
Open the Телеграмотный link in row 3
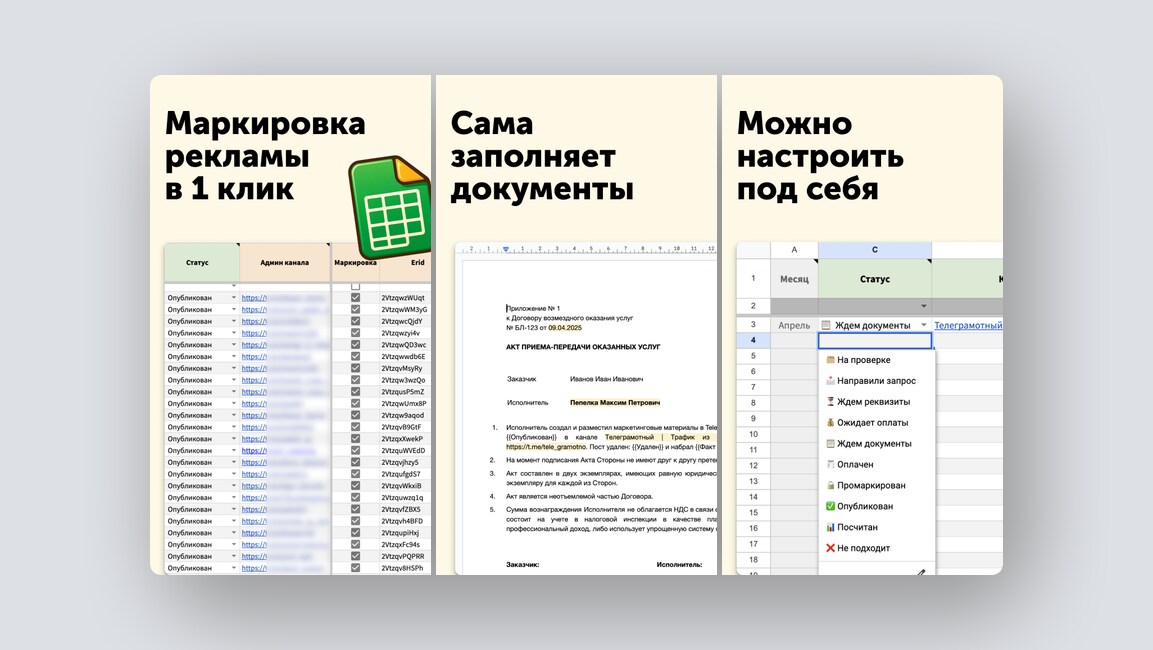(968, 325)
